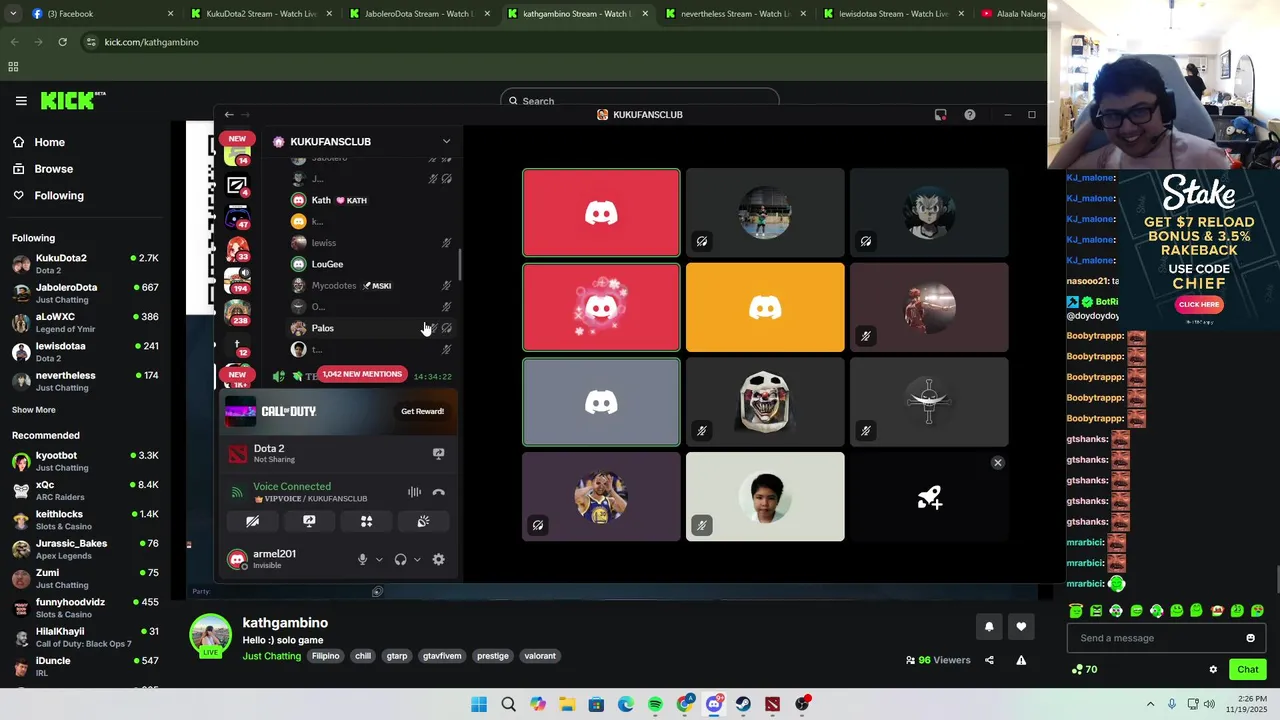Image resolution: width=1280 pixels, height=720 pixels.
Task: Open the Kick hamburger menu
Action: pos(21,101)
